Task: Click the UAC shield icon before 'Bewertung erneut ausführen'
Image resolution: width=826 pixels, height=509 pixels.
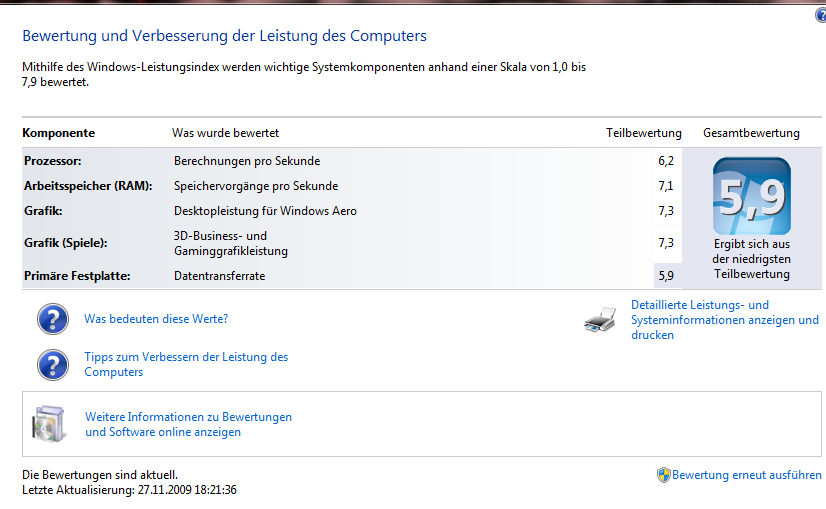Action: point(663,475)
